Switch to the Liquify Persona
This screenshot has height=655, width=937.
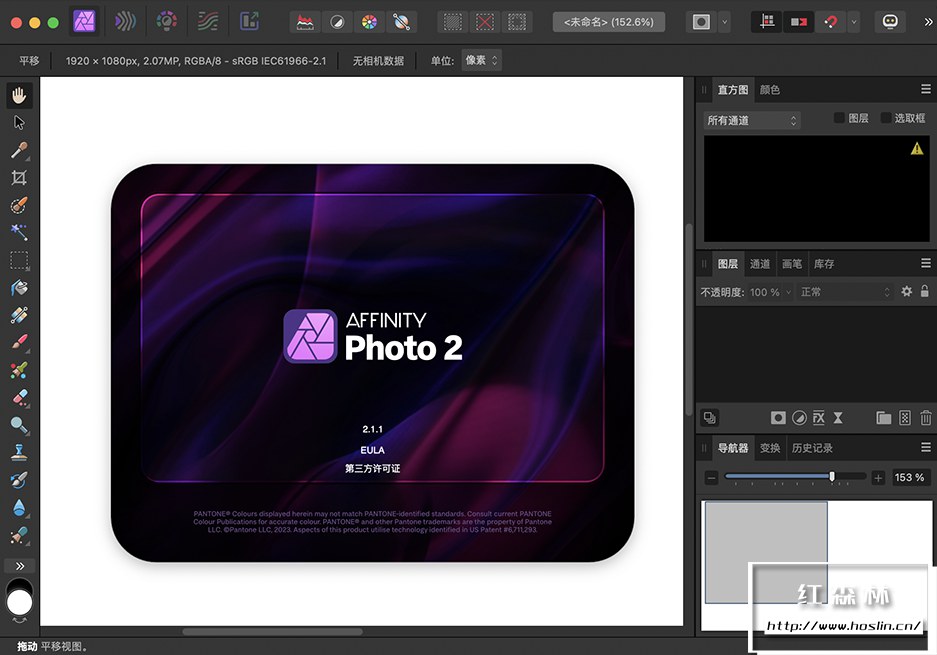tap(125, 22)
